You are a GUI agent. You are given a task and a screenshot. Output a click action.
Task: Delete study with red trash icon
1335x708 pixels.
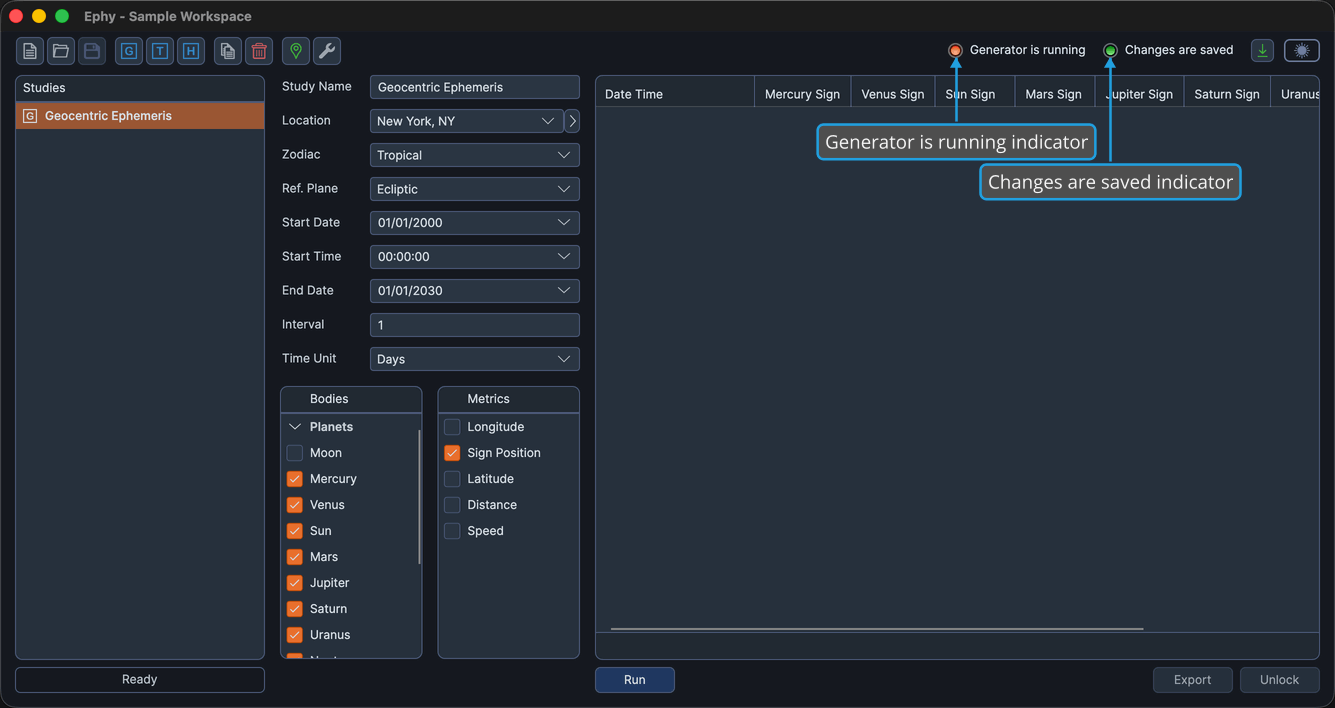pyautogui.click(x=259, y=51)
